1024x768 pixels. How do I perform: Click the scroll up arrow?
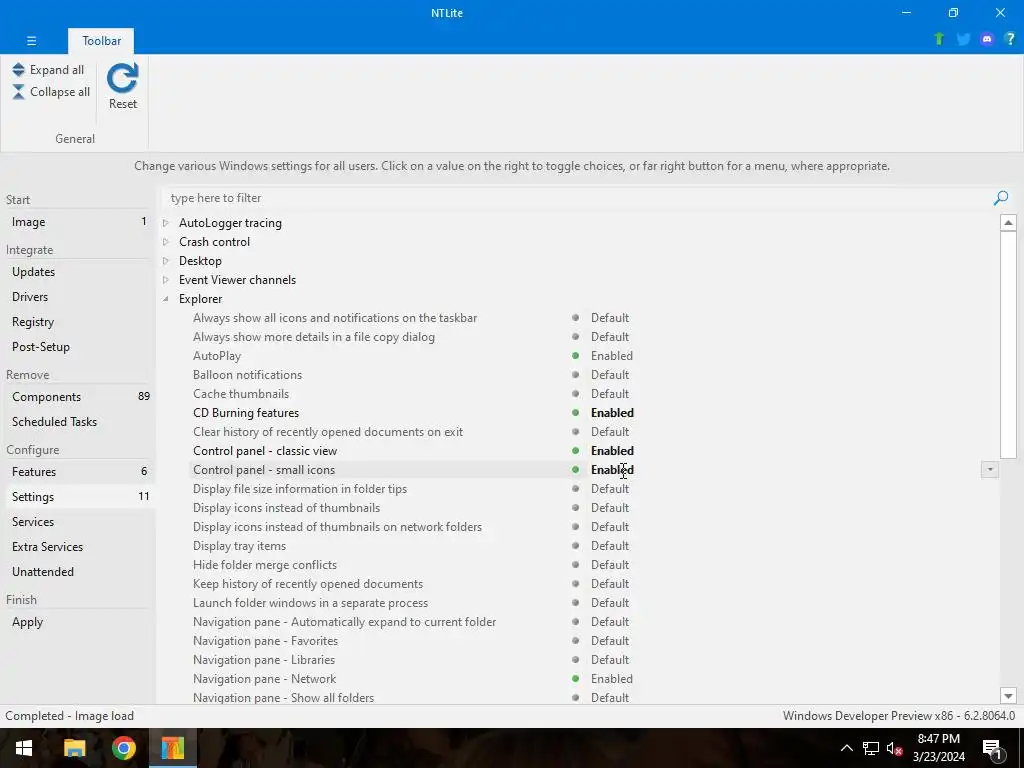click(1008, 223)
